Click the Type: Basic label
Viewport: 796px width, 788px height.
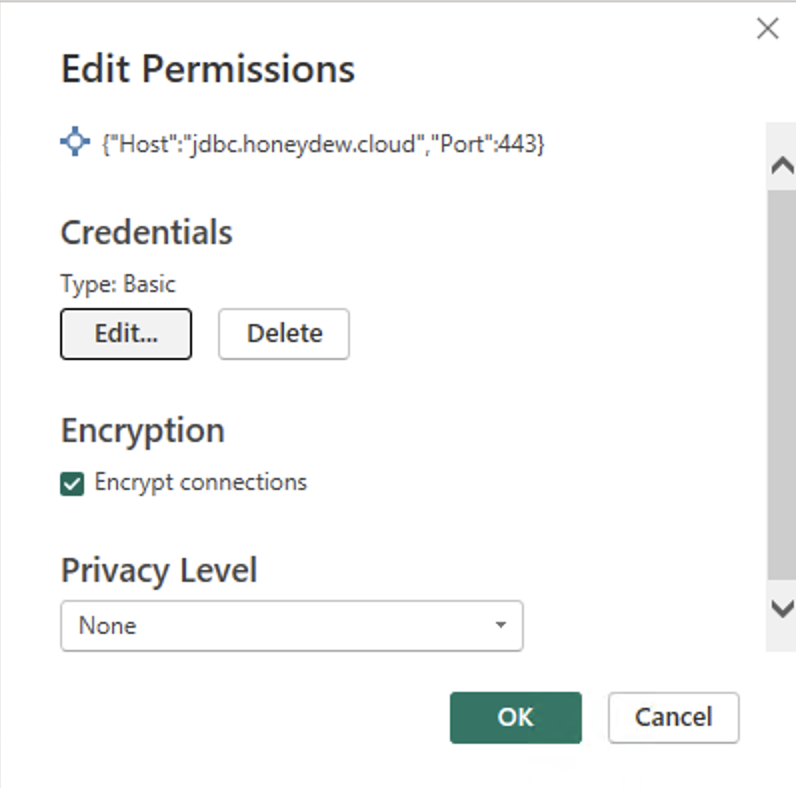pos(118,284)
